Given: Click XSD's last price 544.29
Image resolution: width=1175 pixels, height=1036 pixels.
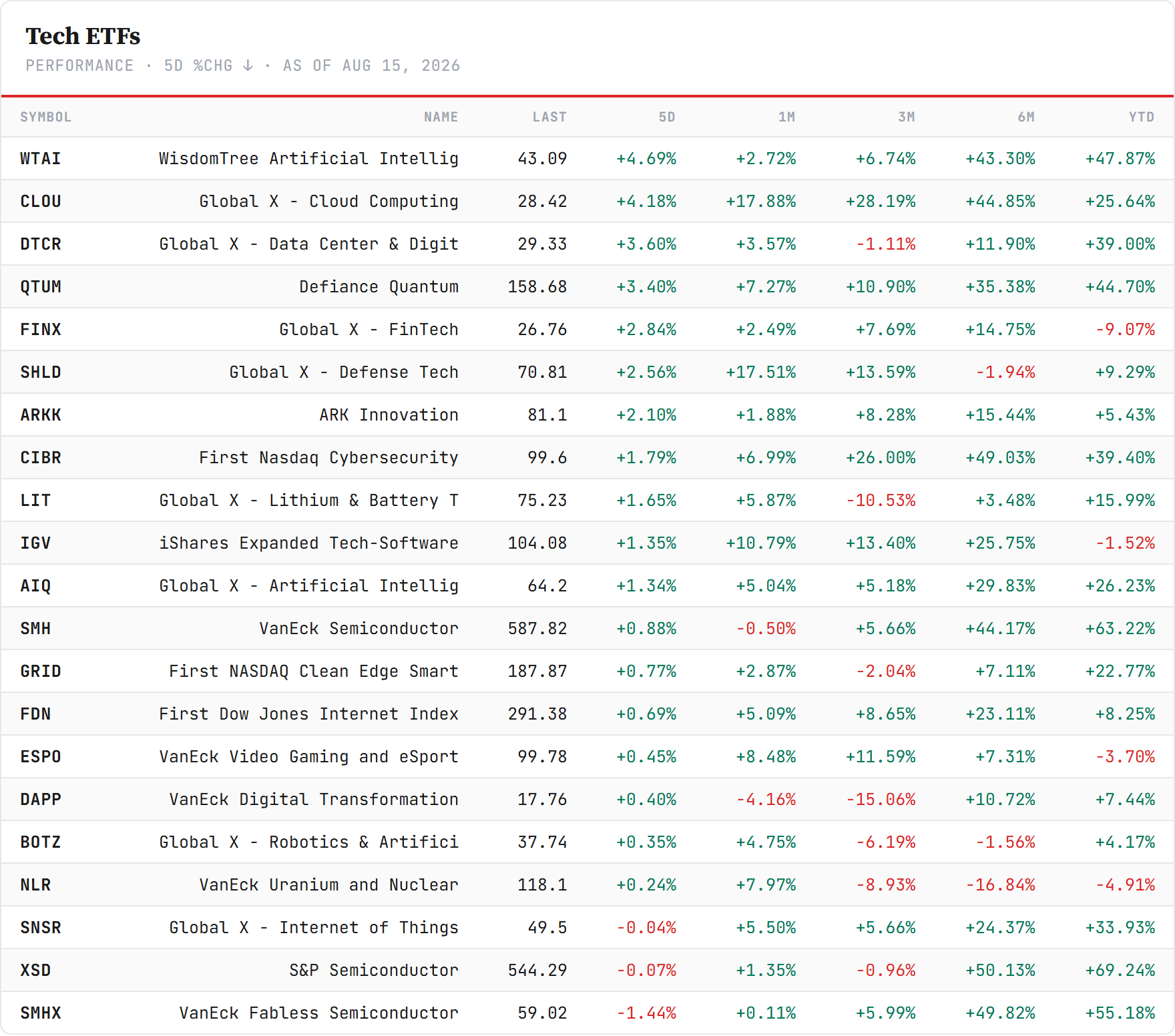Looking at the screenshot, I should 537,971.
